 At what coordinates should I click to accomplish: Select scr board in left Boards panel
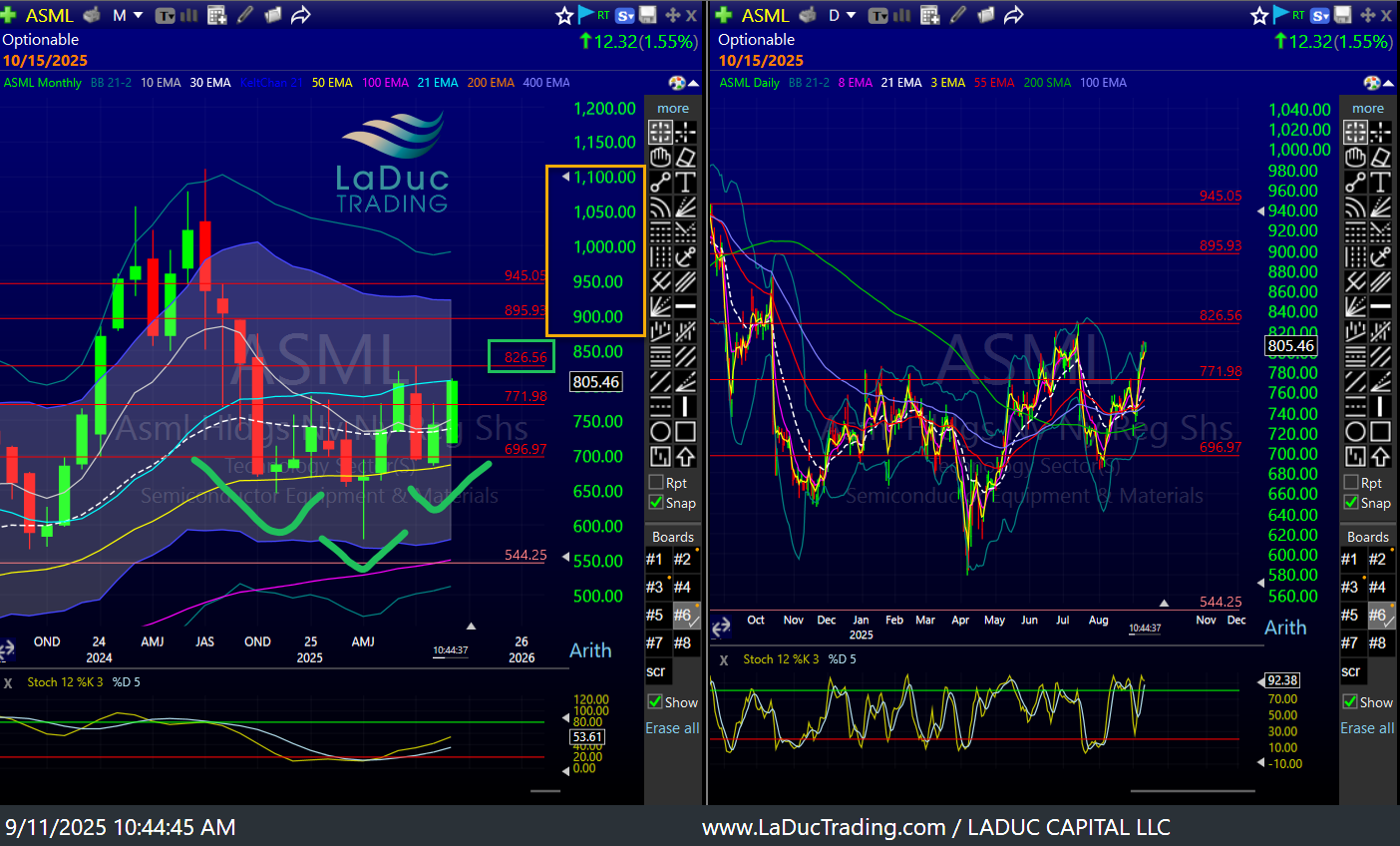[655, 671]
